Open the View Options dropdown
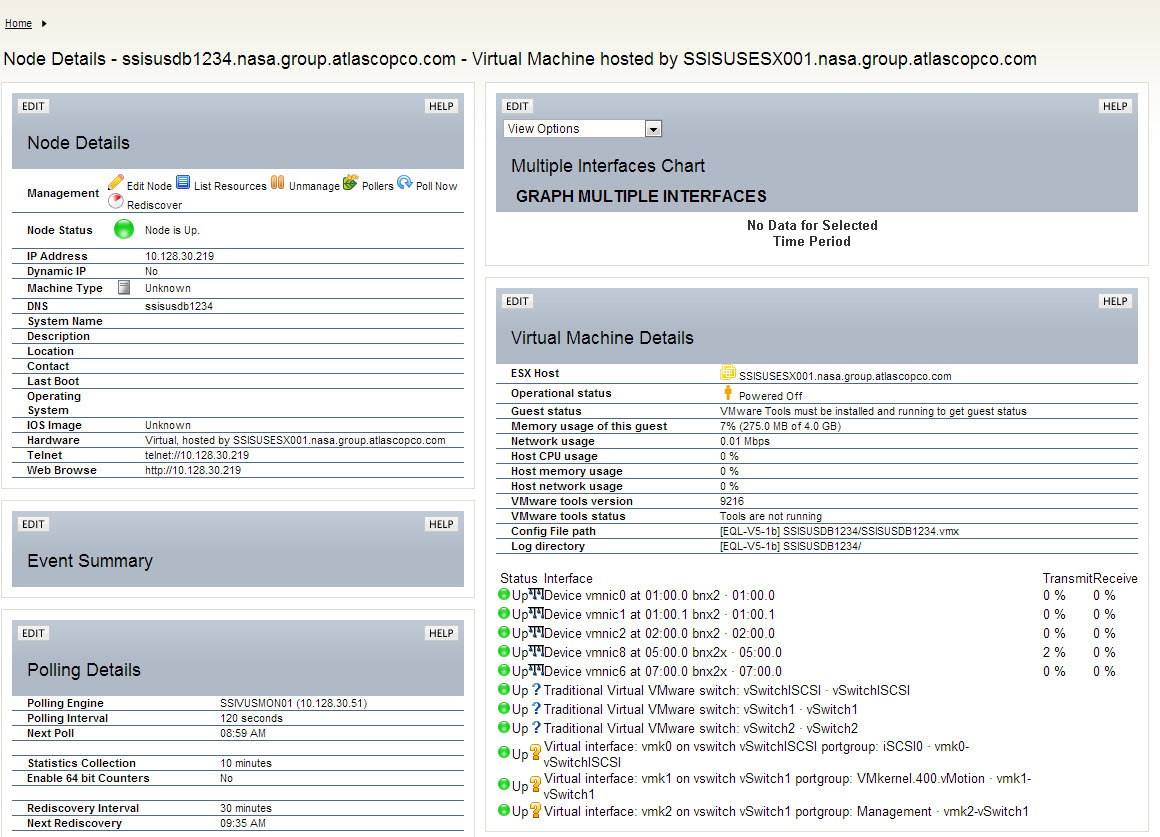The image size is (1160, 837). pos(582,129)
